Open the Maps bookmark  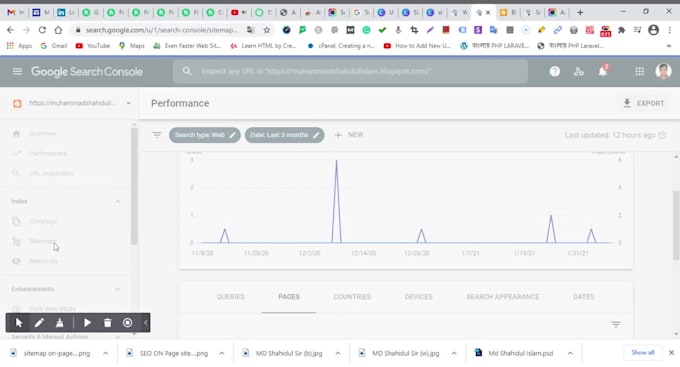click(132, 46)
